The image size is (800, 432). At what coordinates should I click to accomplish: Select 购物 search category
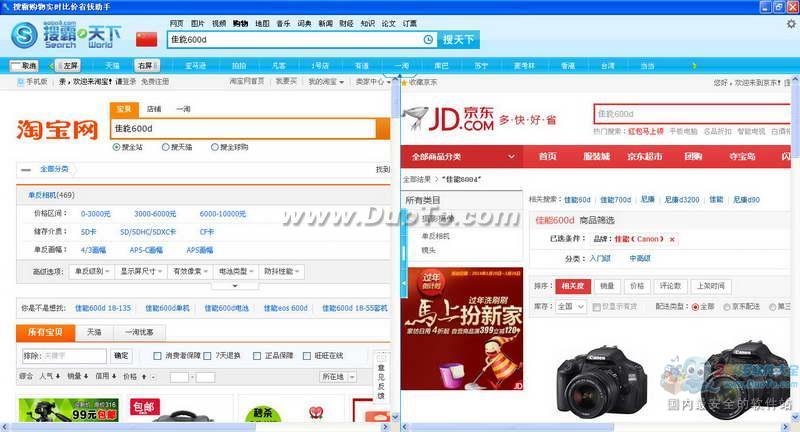pos(240,23)
